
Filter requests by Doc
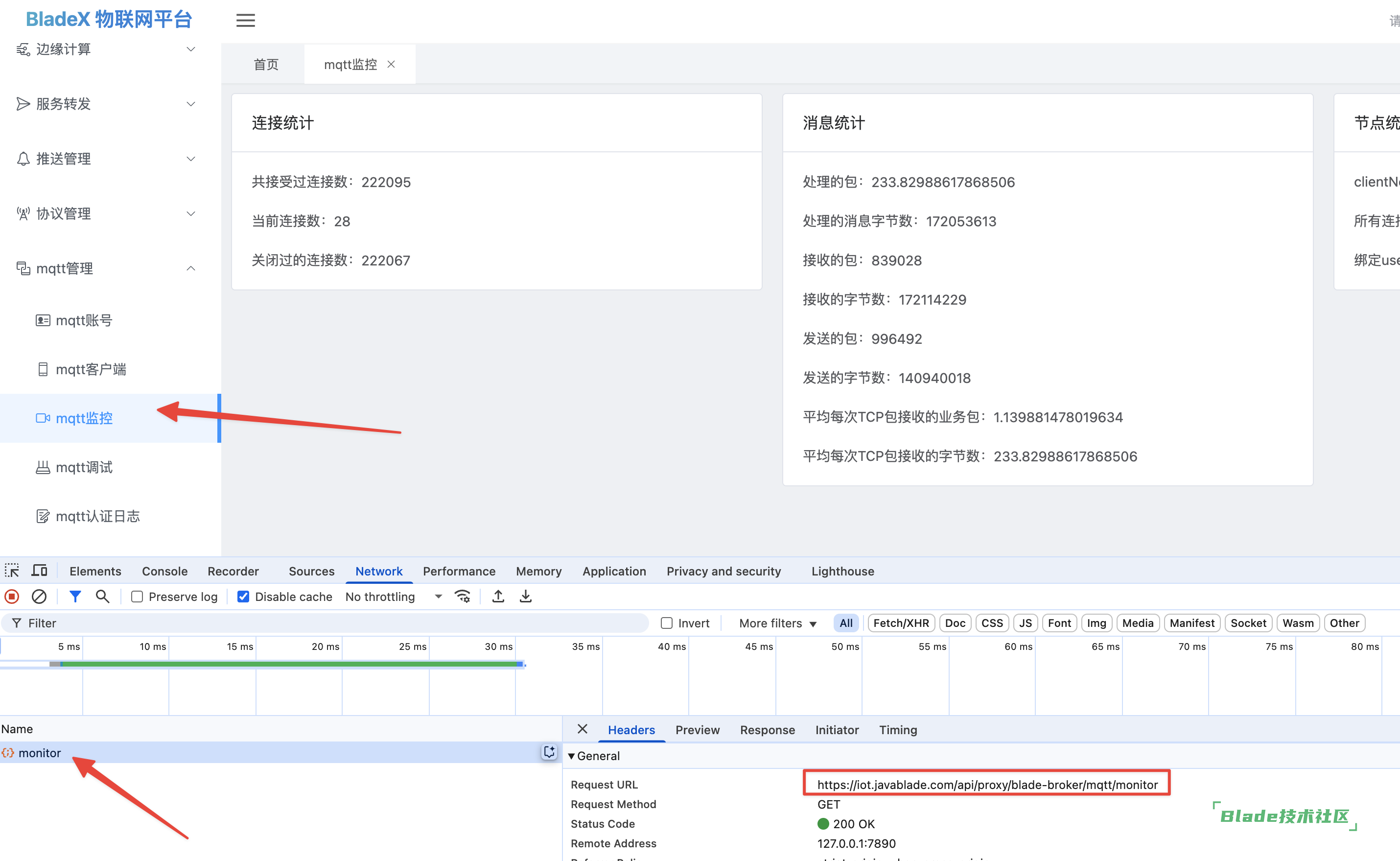(x=955, y=623)
